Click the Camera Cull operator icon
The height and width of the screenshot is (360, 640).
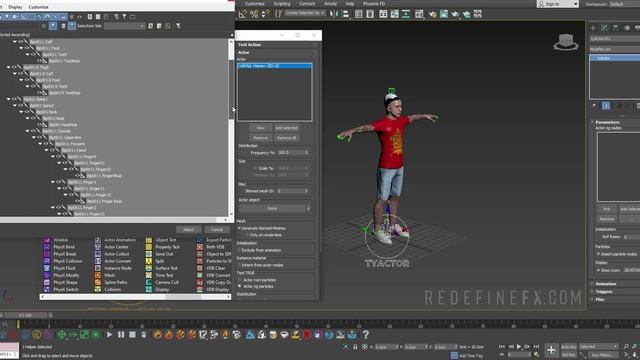click(x=149, y=282)
